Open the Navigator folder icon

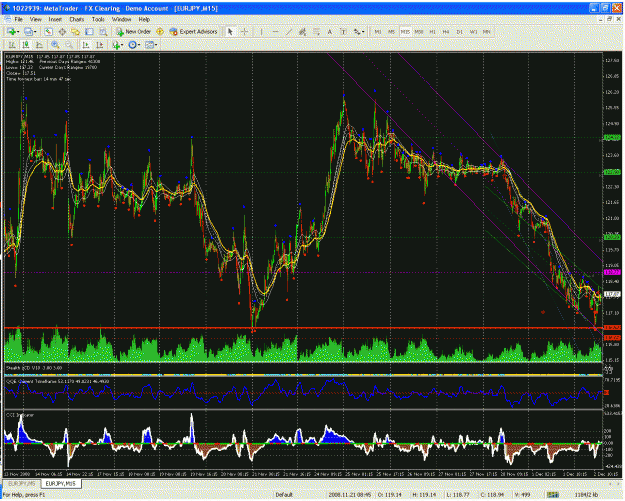tap(75, 32)
